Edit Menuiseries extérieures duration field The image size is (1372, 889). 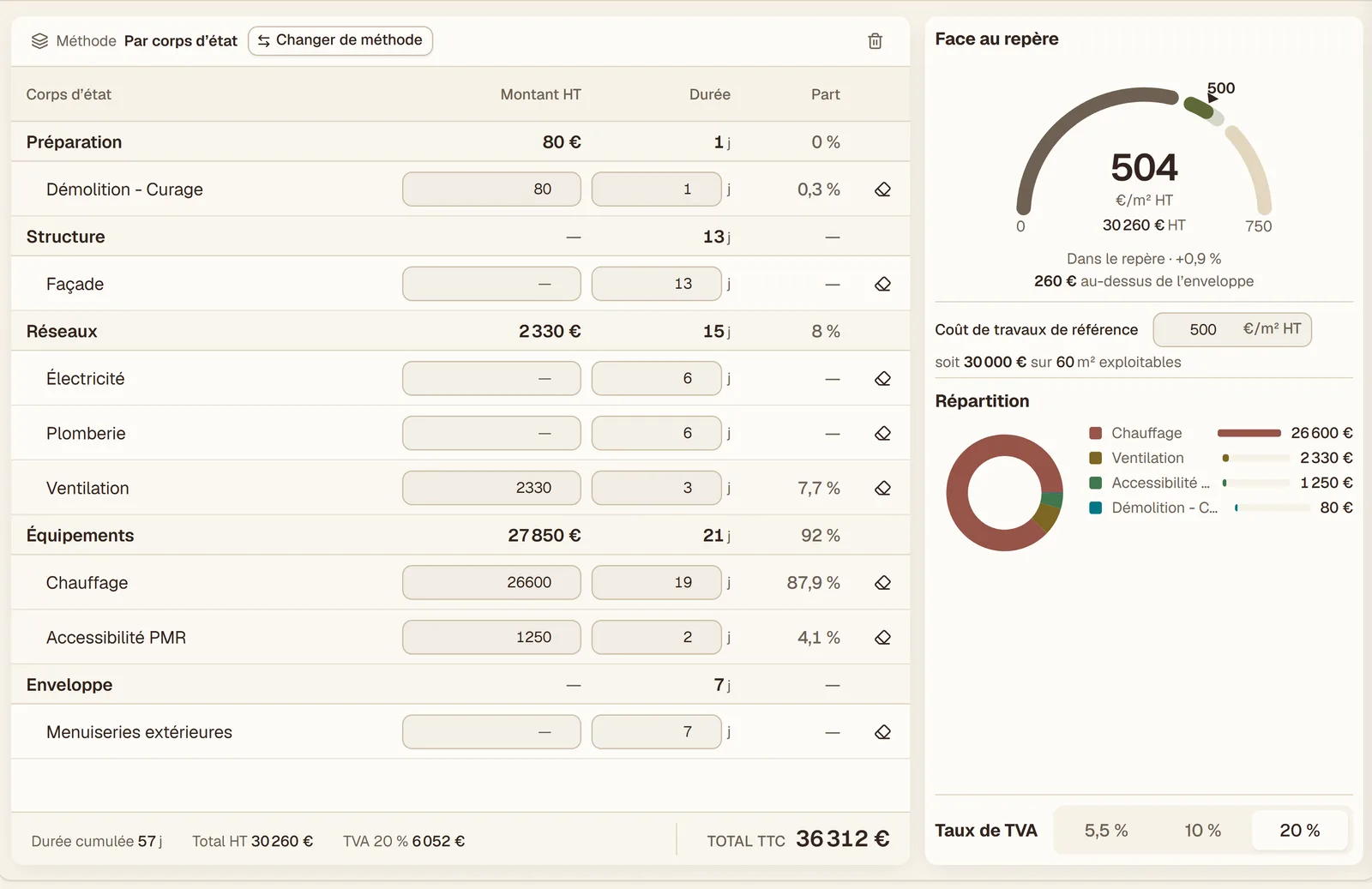tap(657, 732)
